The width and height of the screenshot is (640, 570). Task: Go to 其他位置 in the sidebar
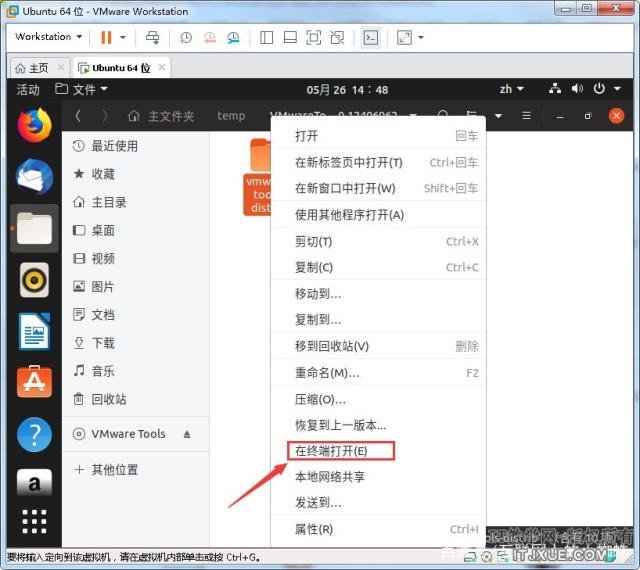point(114,470)
